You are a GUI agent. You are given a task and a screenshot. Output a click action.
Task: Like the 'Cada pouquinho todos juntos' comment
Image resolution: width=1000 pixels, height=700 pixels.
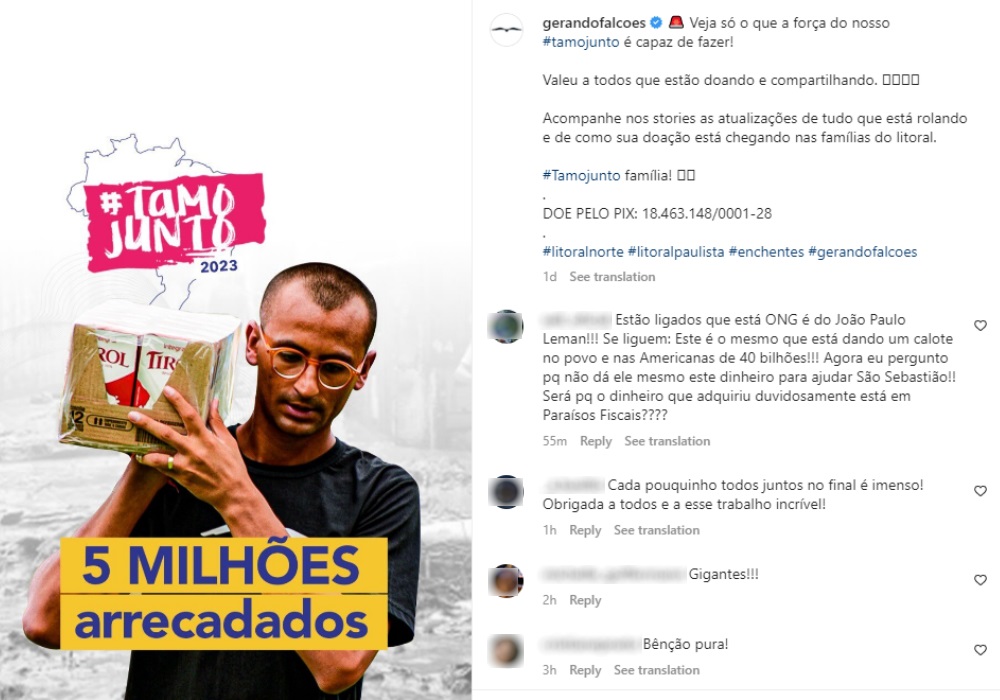click(980, 491)
